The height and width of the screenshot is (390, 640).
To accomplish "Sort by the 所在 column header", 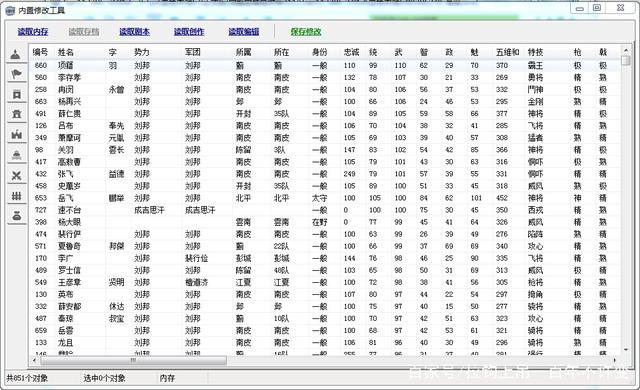I will point(281,52).
